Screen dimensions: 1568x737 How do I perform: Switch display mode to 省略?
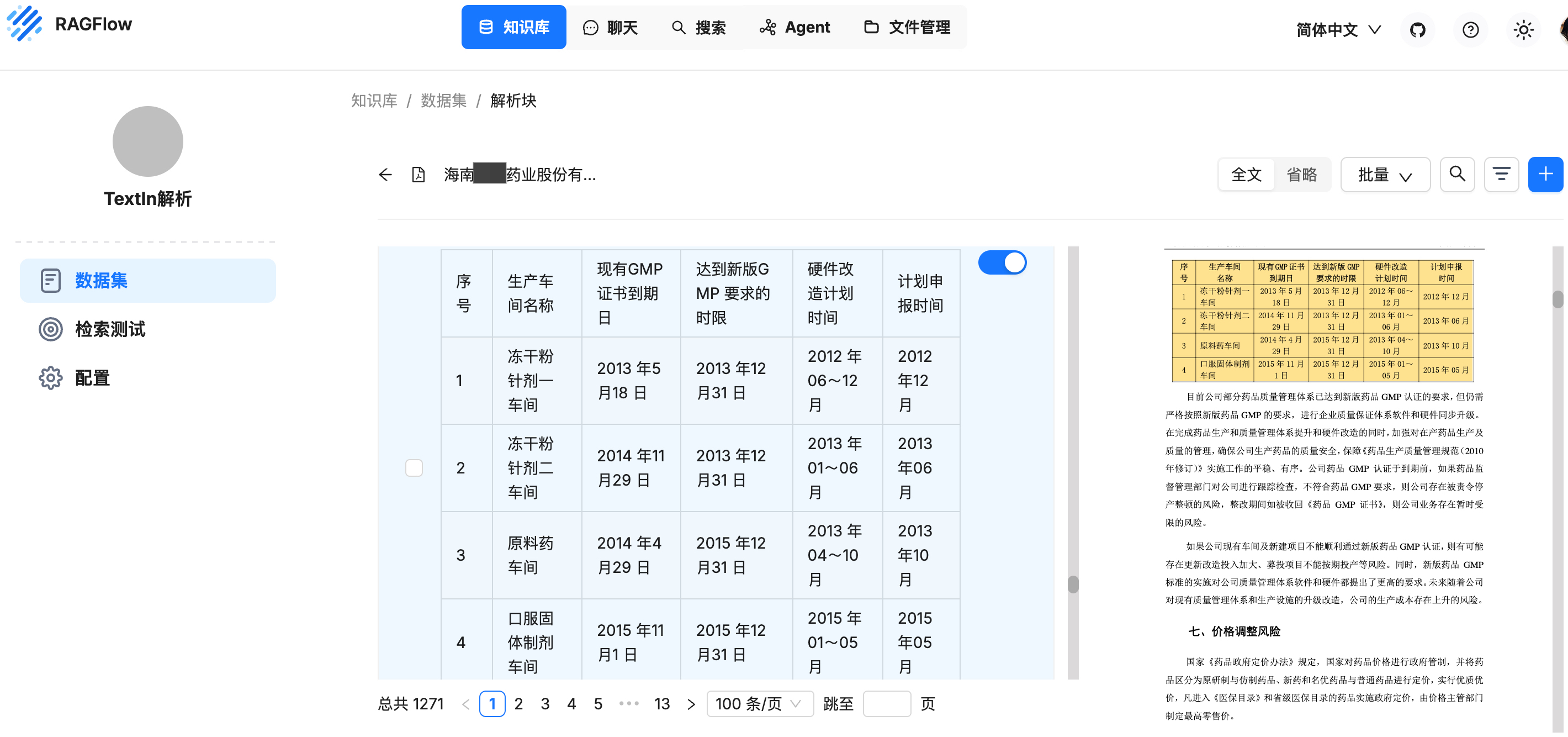click(1302, 174)
